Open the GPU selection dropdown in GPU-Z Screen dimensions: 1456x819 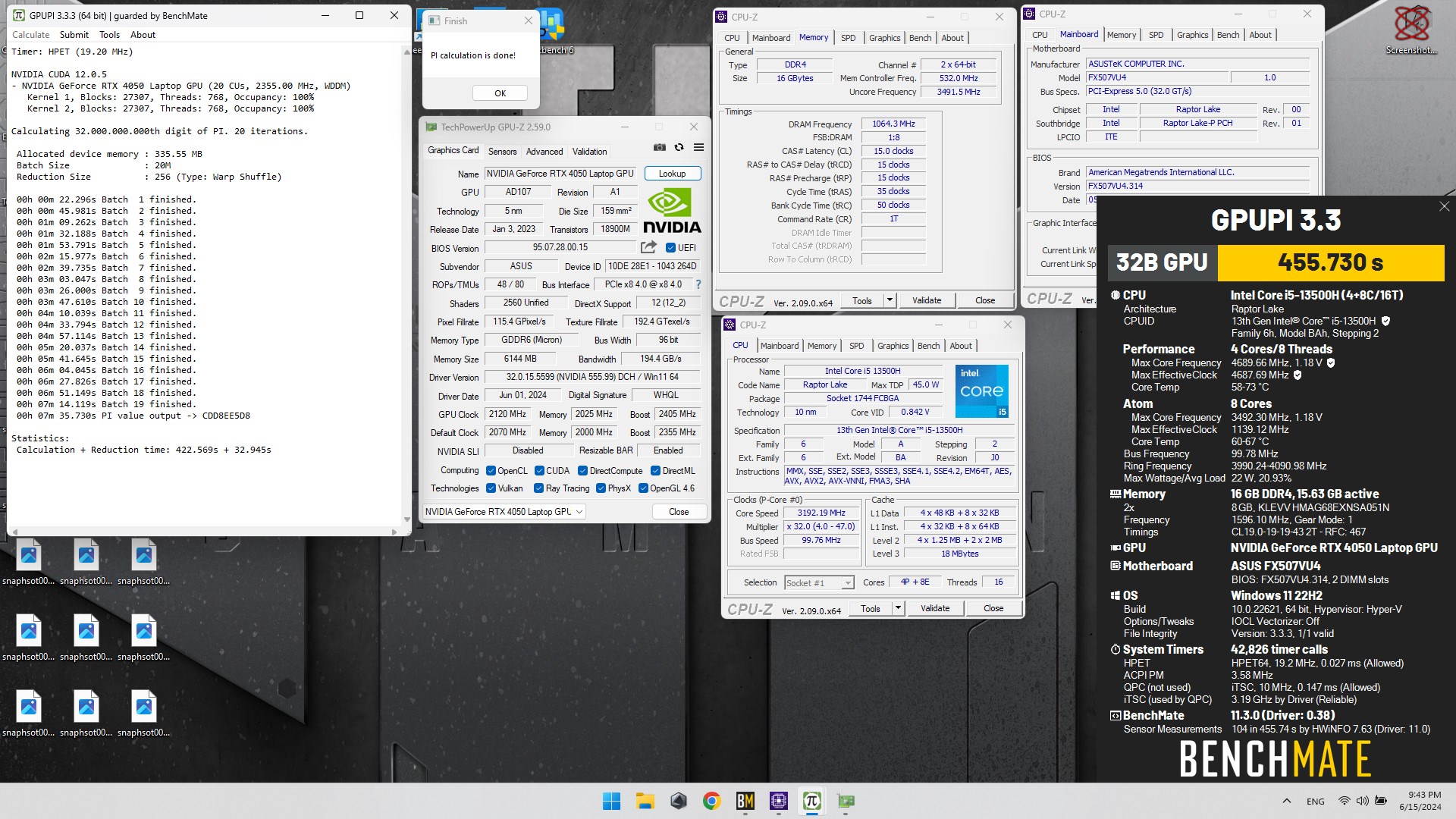(504, 512)
